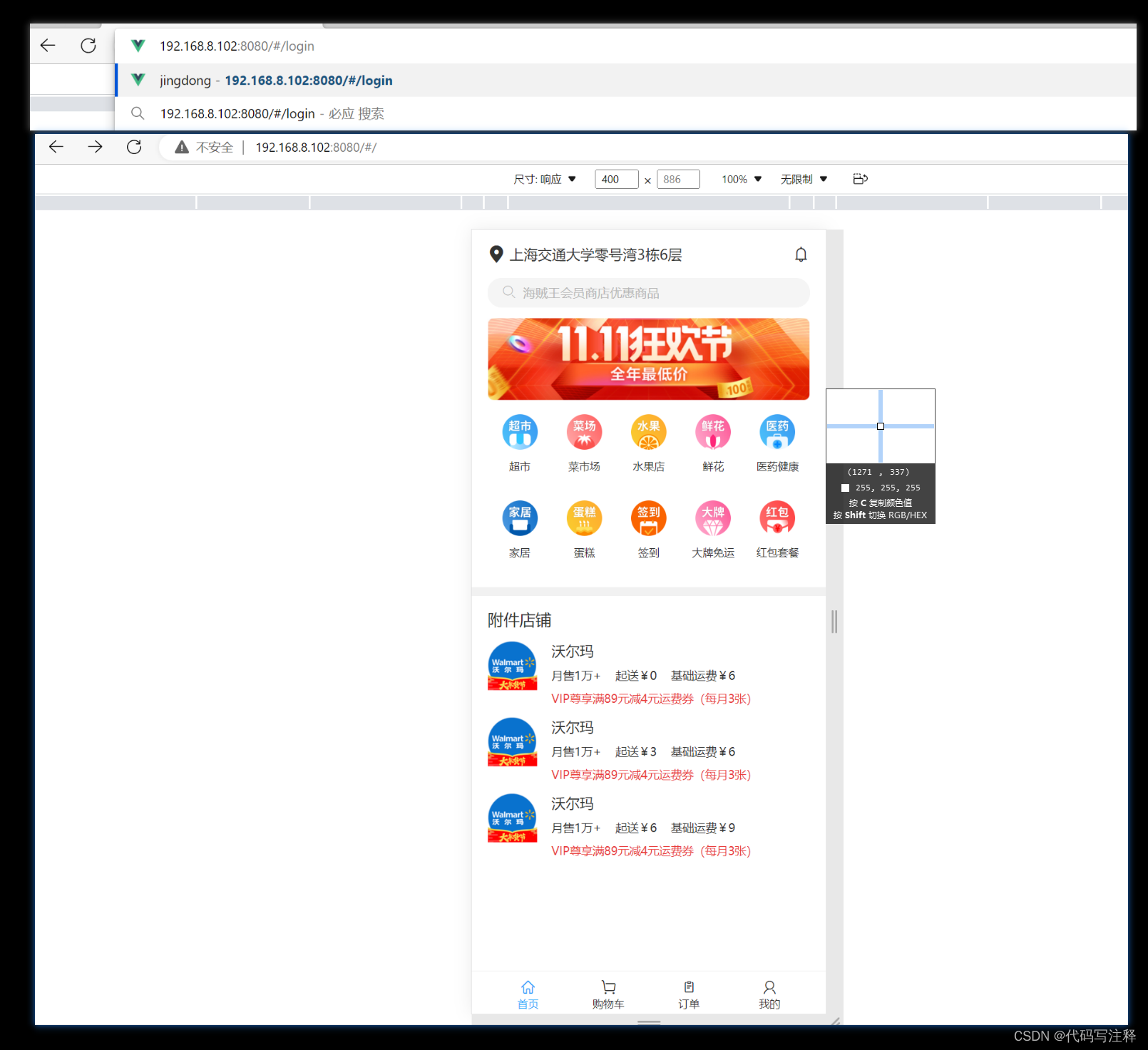Open the Walmart logo for the 起送¥3 shop
The height and width of the screenshot is (1050, 1148).
tap(512, 742)
